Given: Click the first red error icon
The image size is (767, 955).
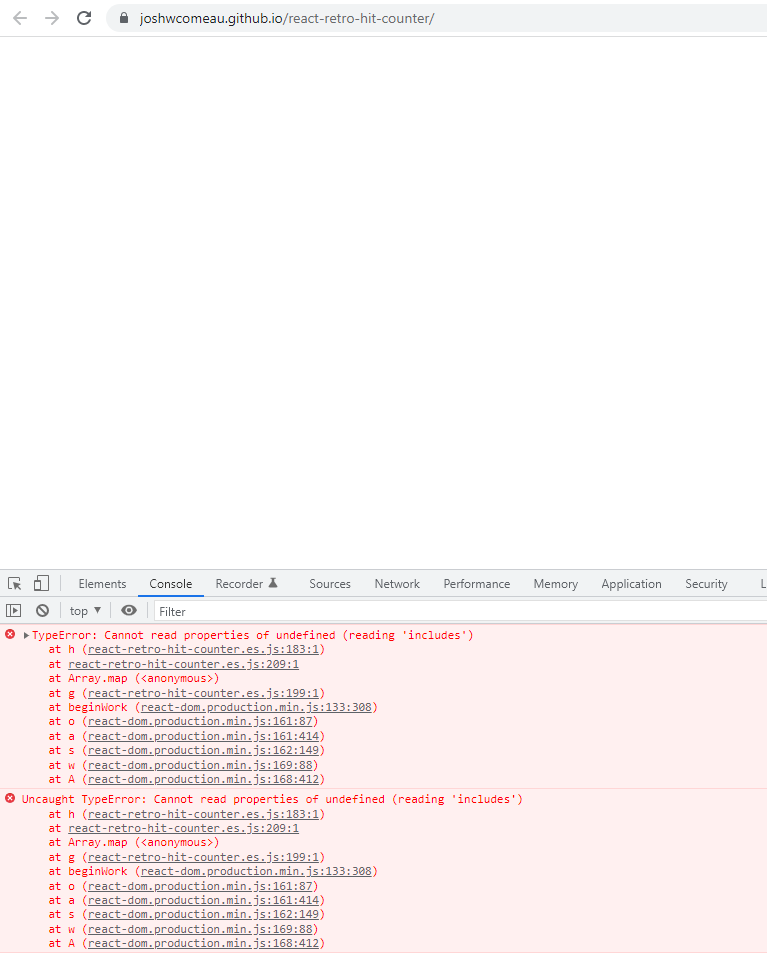Looking at the screenshot, I should pyautogui.click(x=10, y=635).
